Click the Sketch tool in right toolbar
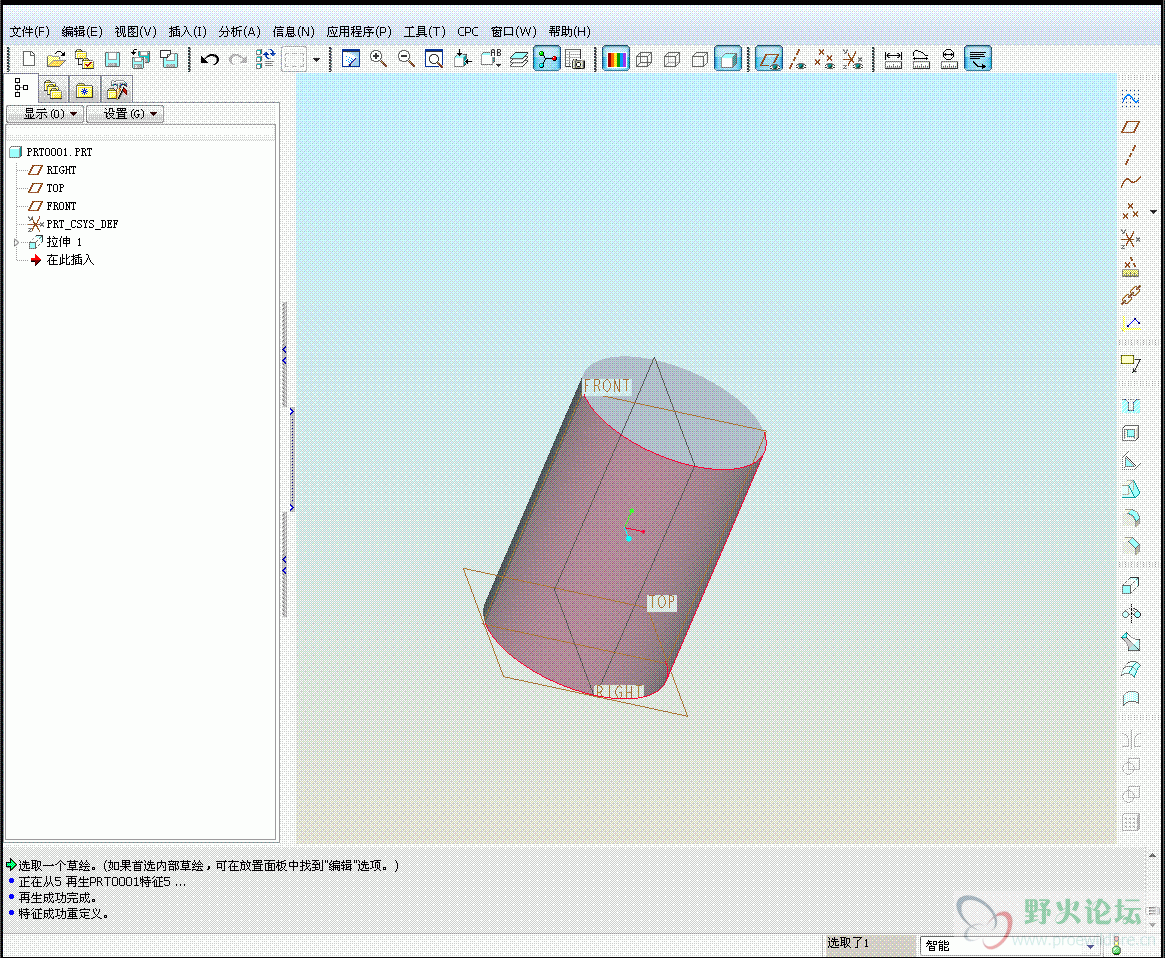 pyautogui.click(x=1130, y=98)
